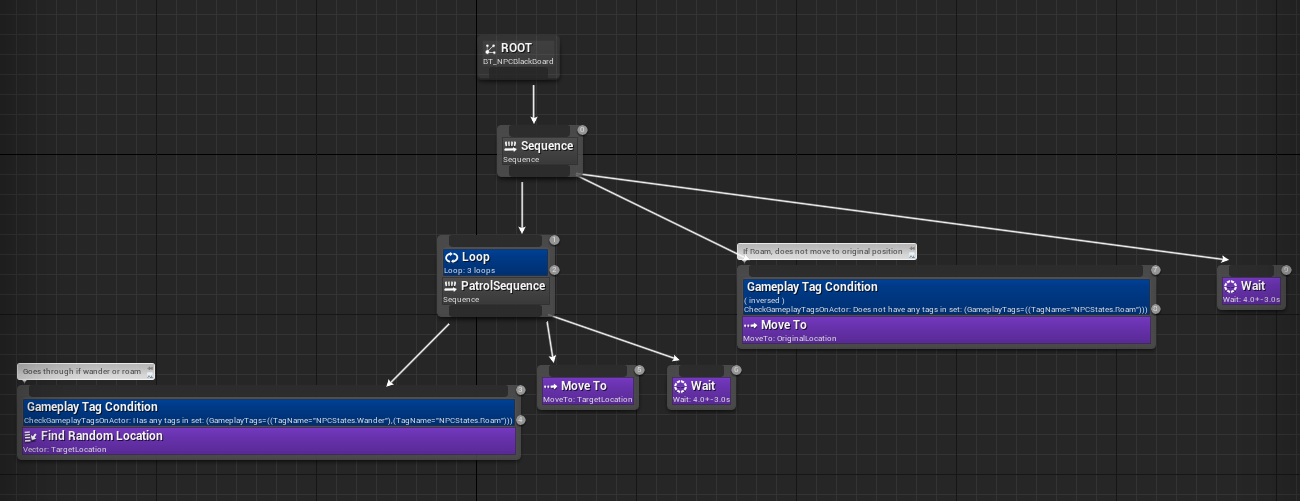Click index badge 9 on right Wait node
The height and width of the screenshot is (501, 1300).
[1286, 270]
